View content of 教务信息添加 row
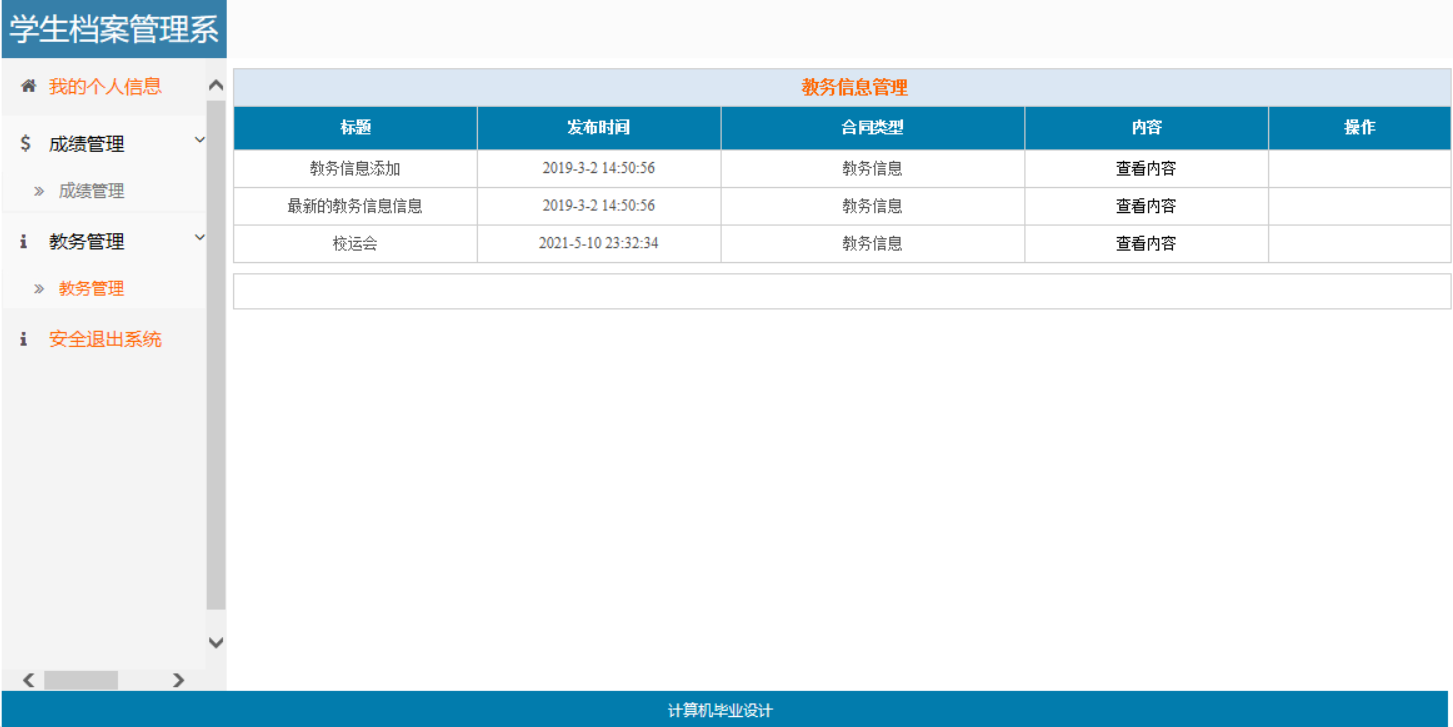The height and width of the screenshot is (727, 1453). coord(1146,169)
